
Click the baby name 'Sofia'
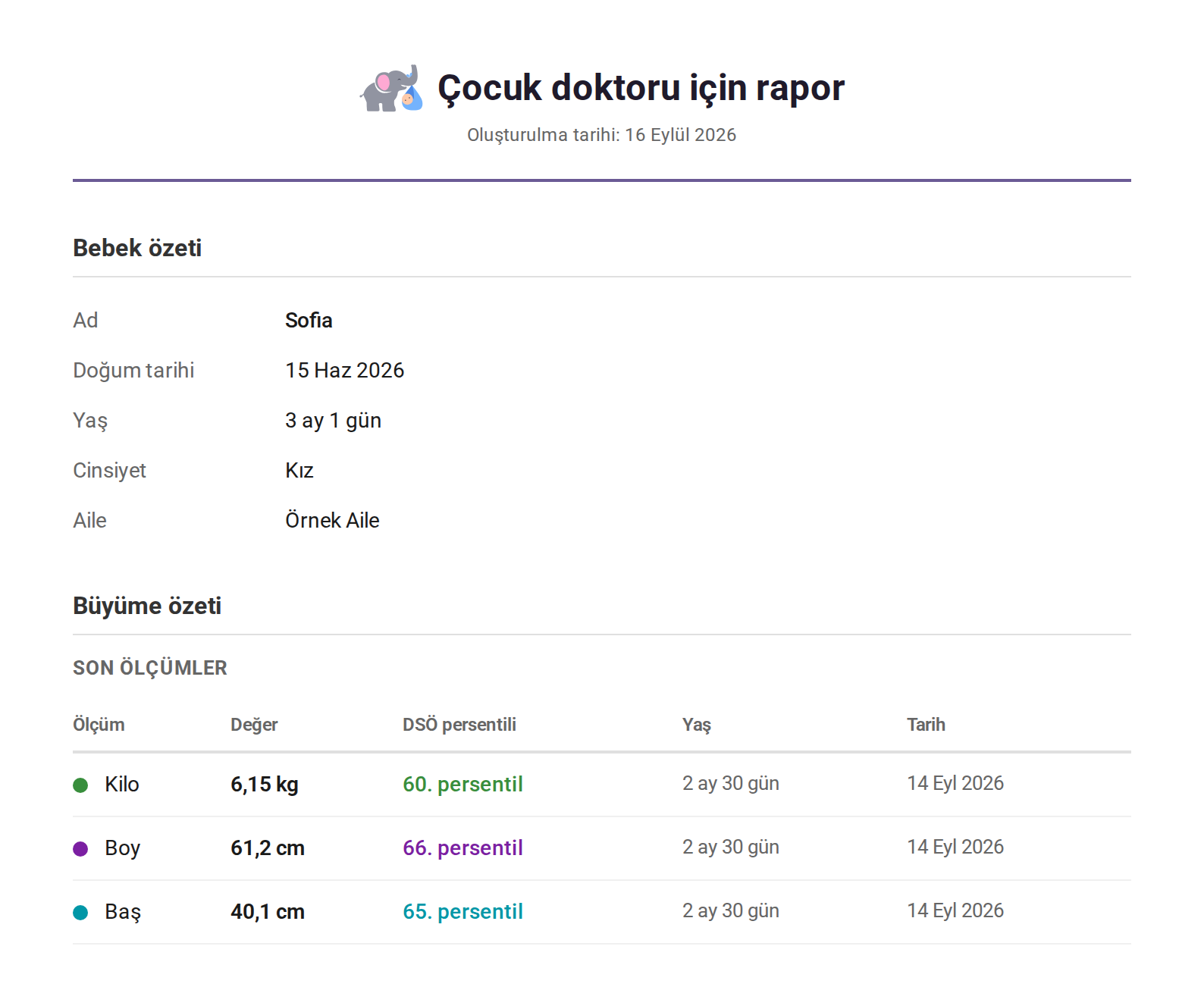pyautogui.click(x=309, y=320)
